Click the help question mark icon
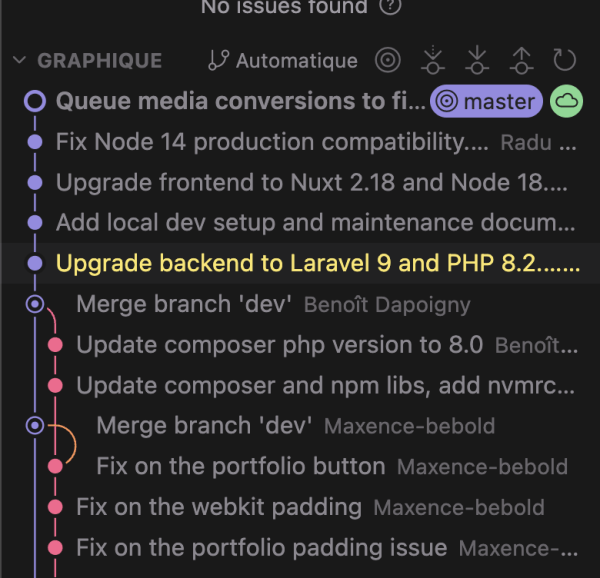 point(390,5)
